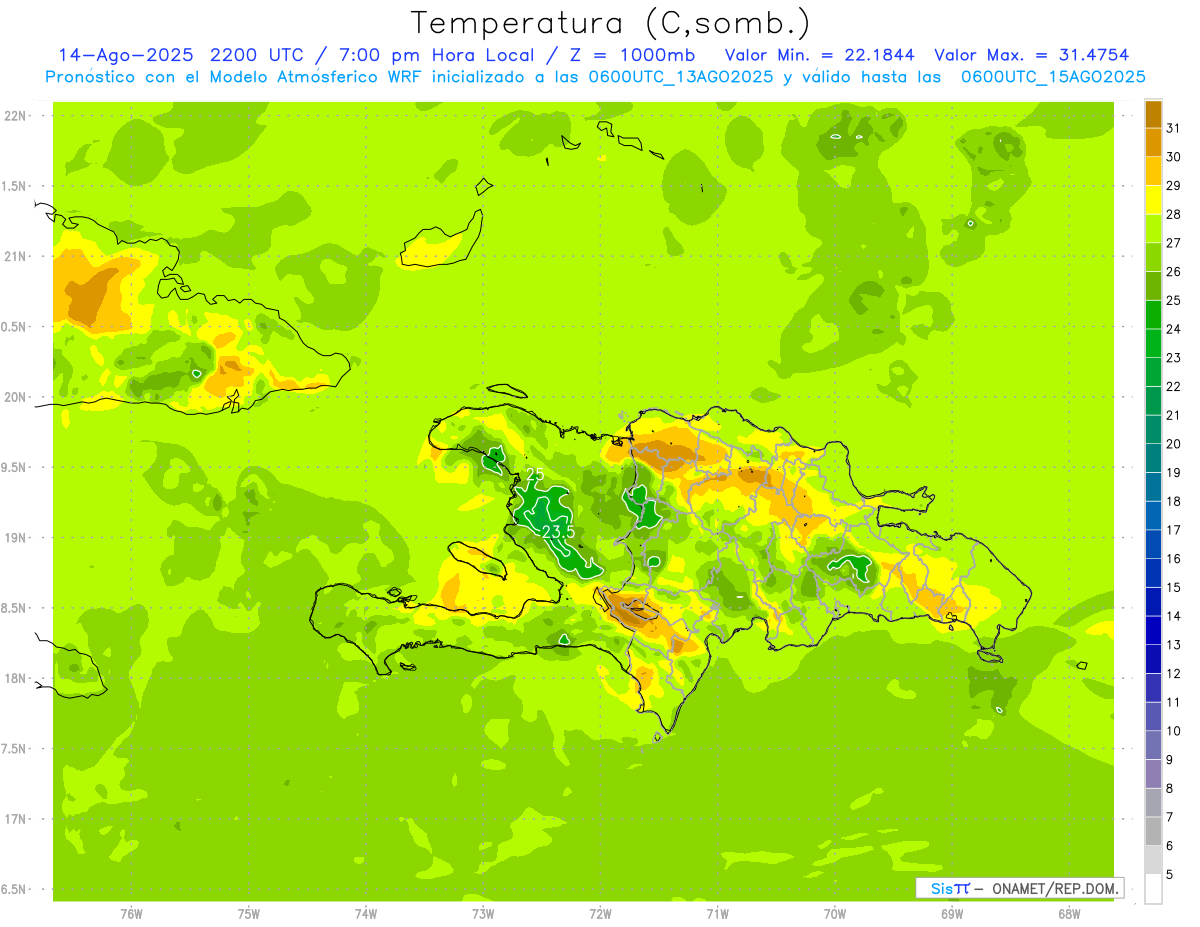
Task: Click the '25' contour label on the map
Action: click(535, 474)
